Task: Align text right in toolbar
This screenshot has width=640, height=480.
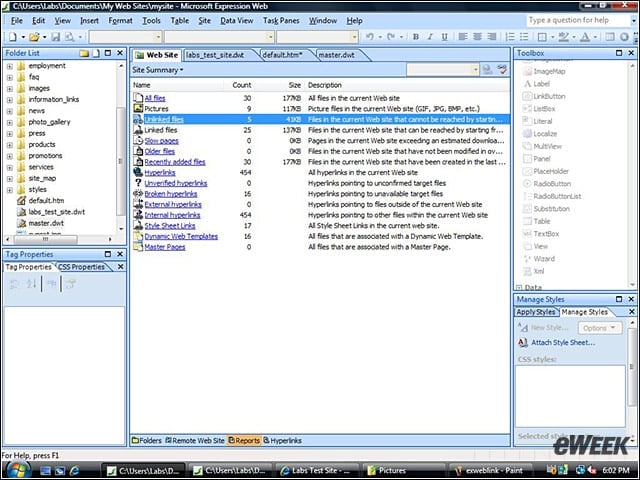Action: 492,37
